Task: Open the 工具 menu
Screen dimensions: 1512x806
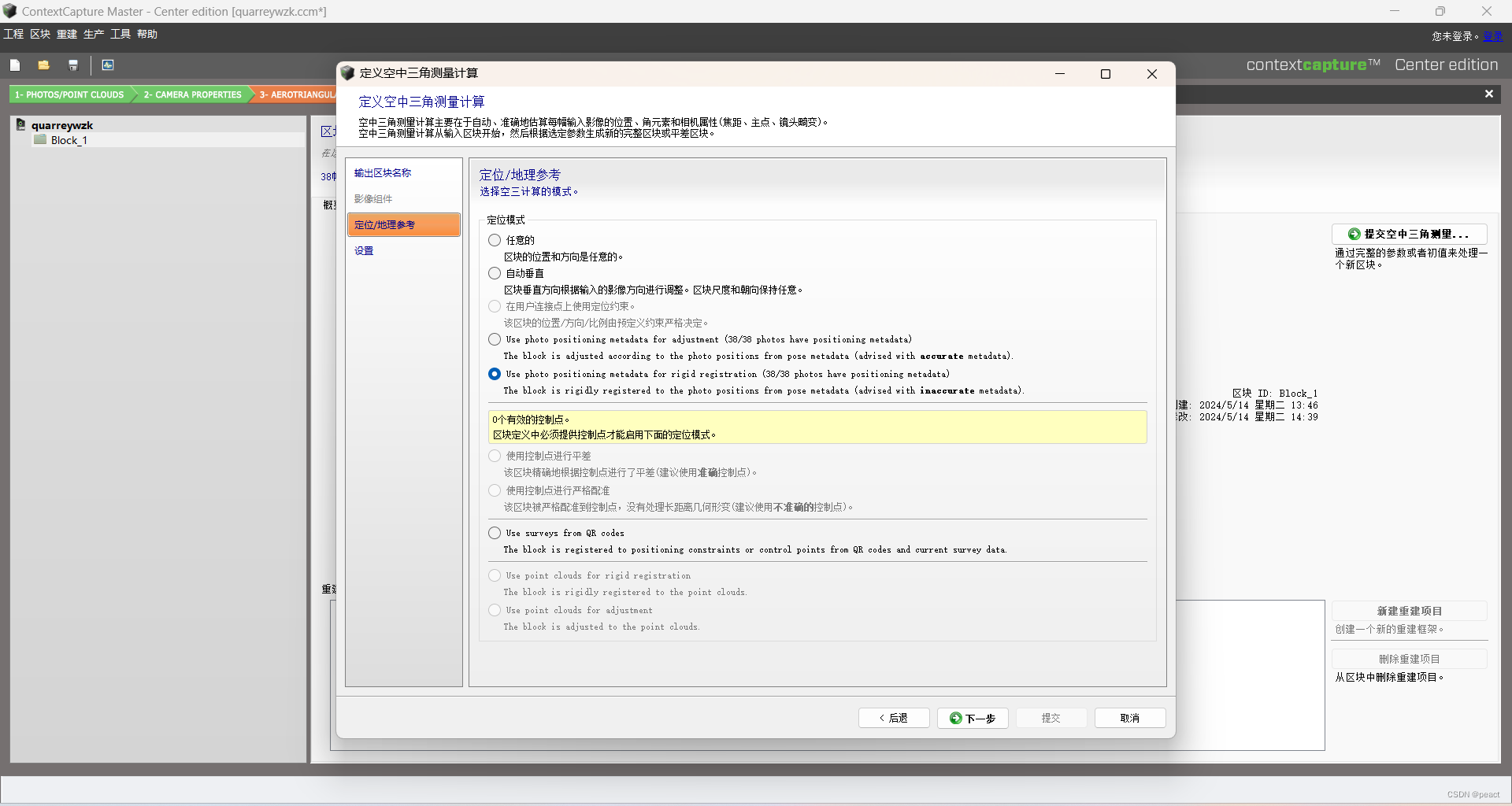Action: click(120, 34)
